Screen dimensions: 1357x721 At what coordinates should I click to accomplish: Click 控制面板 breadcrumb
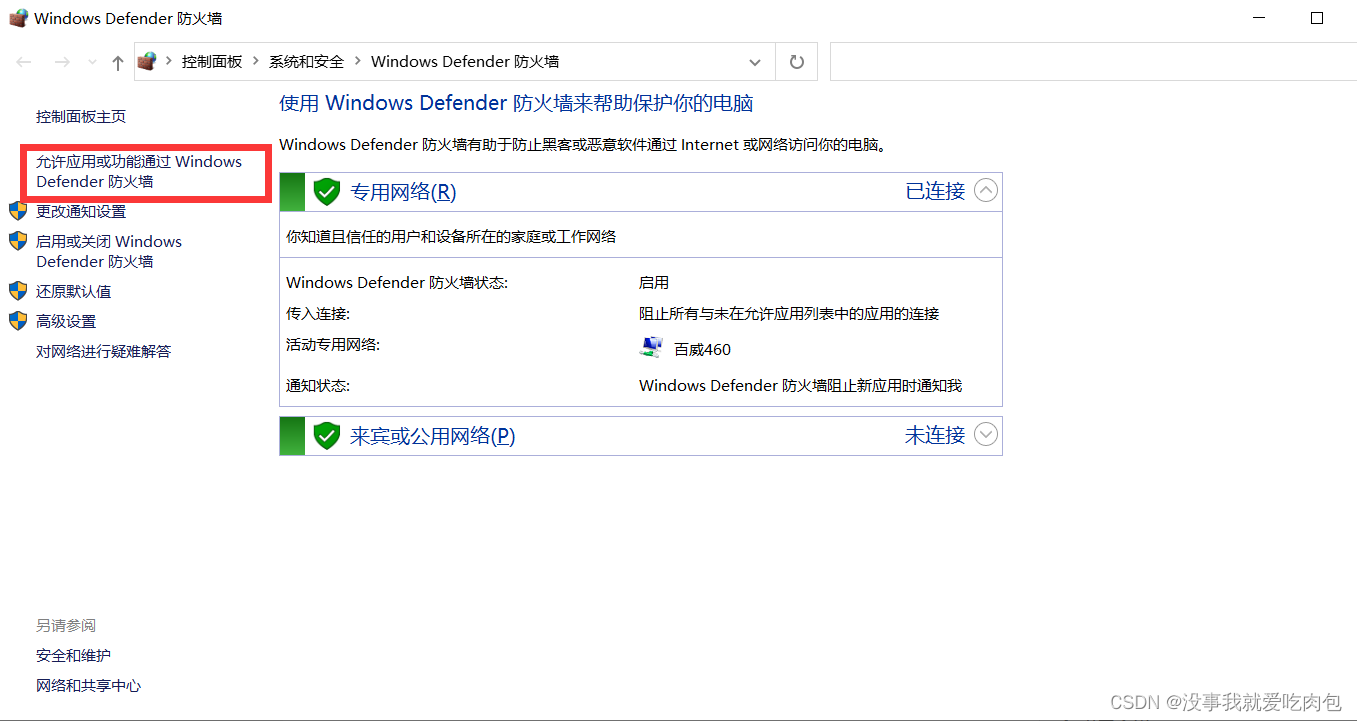click(212, 61)
